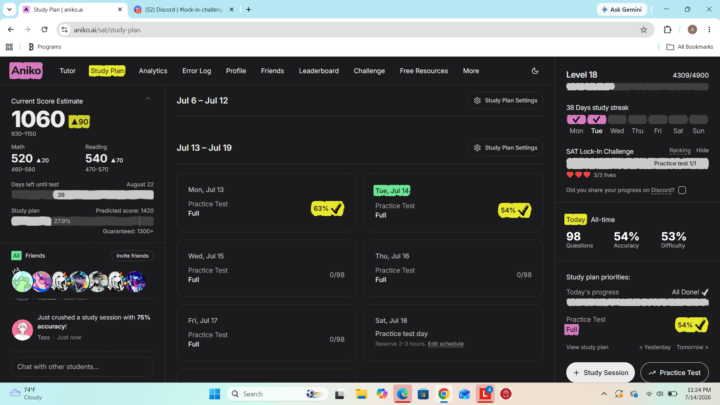Expand the tab search chevron in Chrome
720x405 pixels.
click(x=9, y=9)
